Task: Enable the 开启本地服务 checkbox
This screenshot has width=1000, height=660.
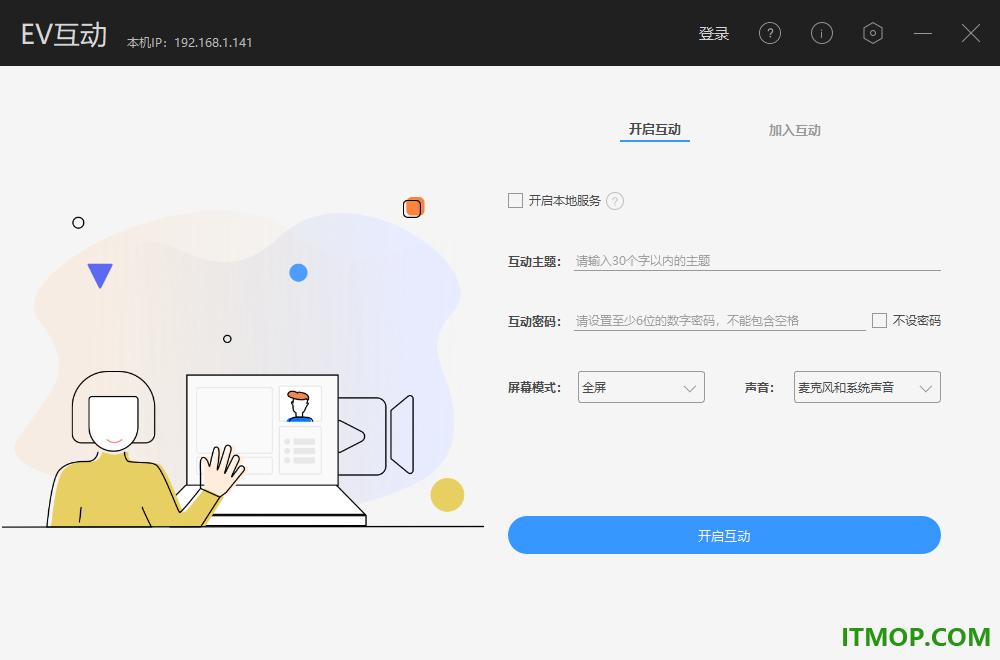Action: pos(515,201)
